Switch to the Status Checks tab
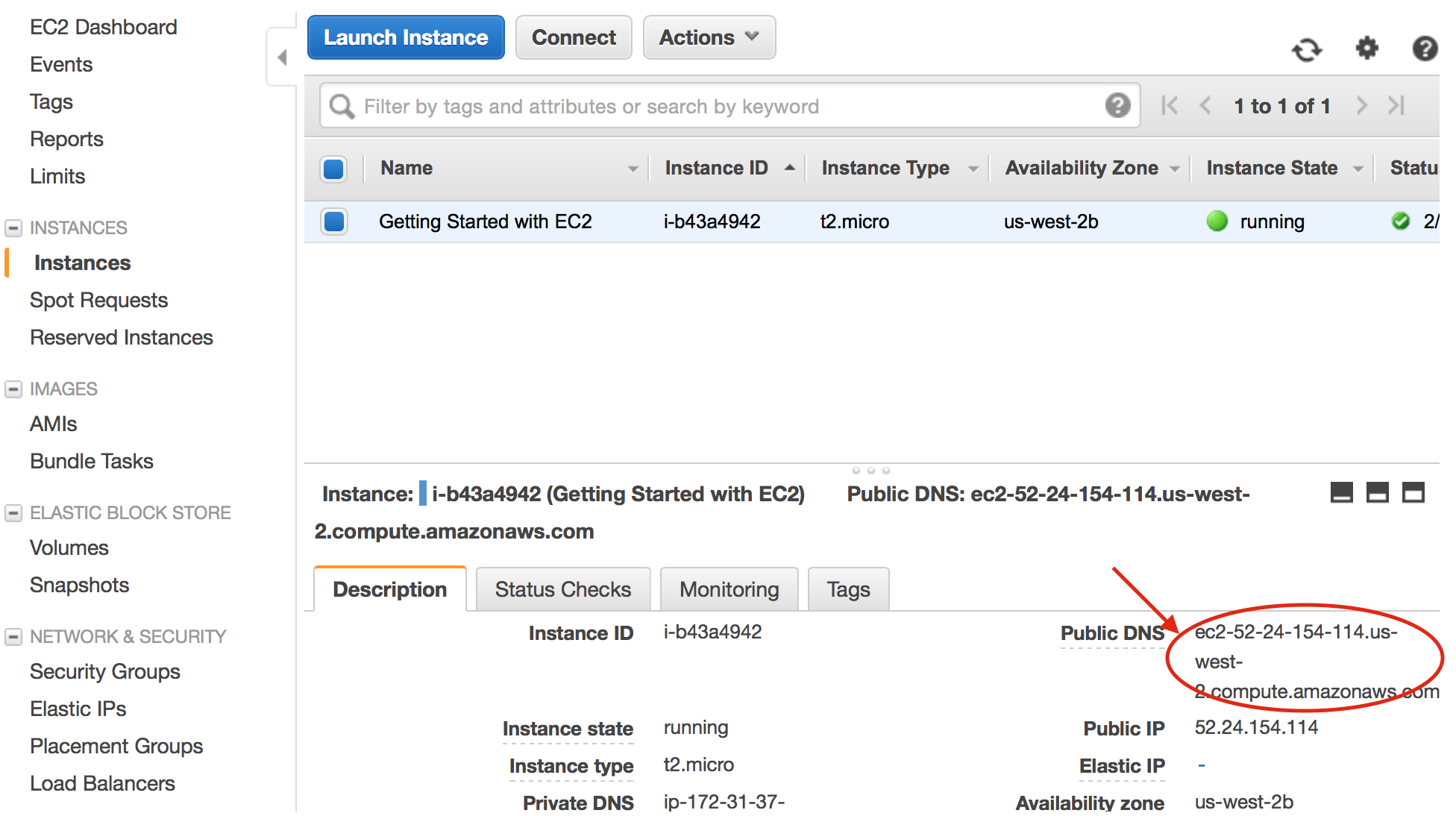The height and width of the screenshot is (816, 1456). click(562, 589)
